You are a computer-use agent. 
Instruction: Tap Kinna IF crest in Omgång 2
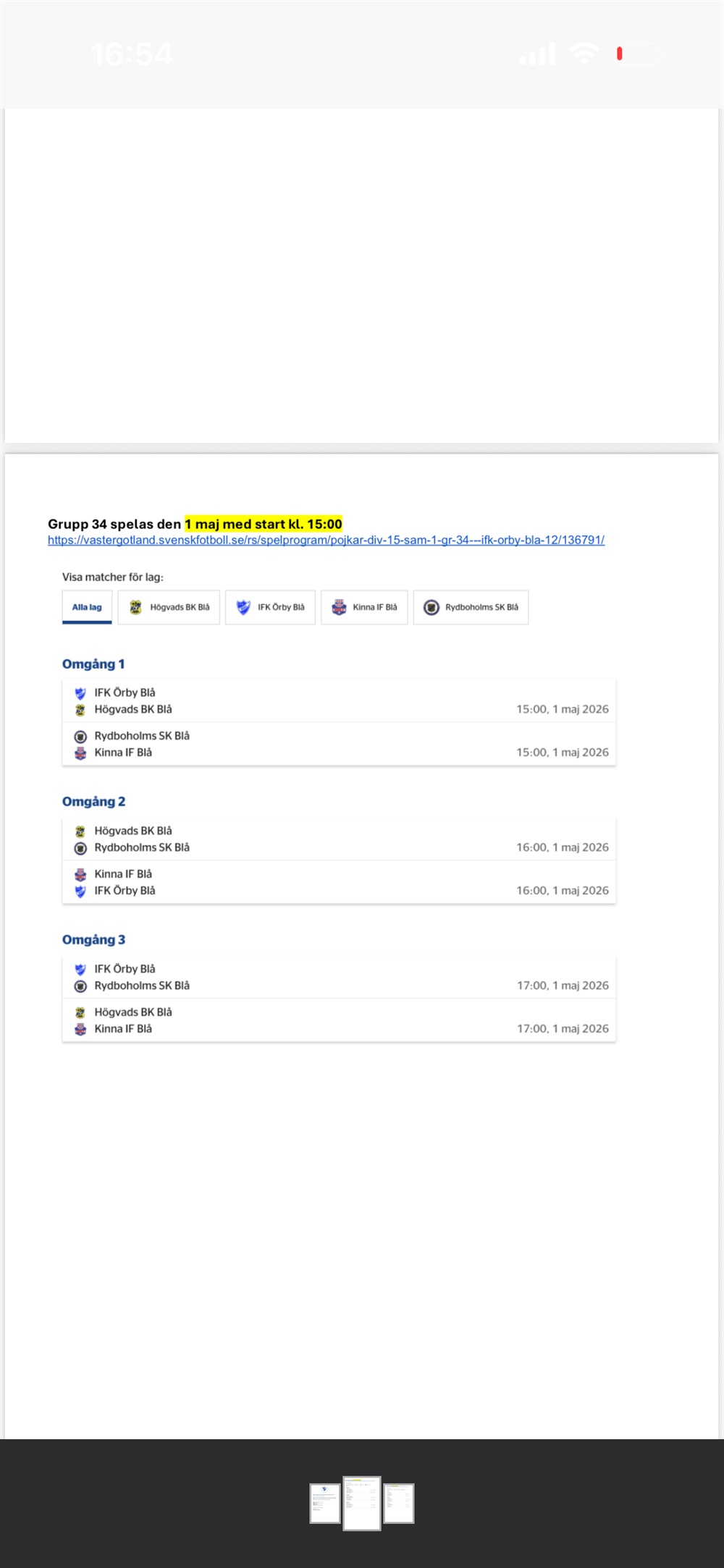(80, 875)
